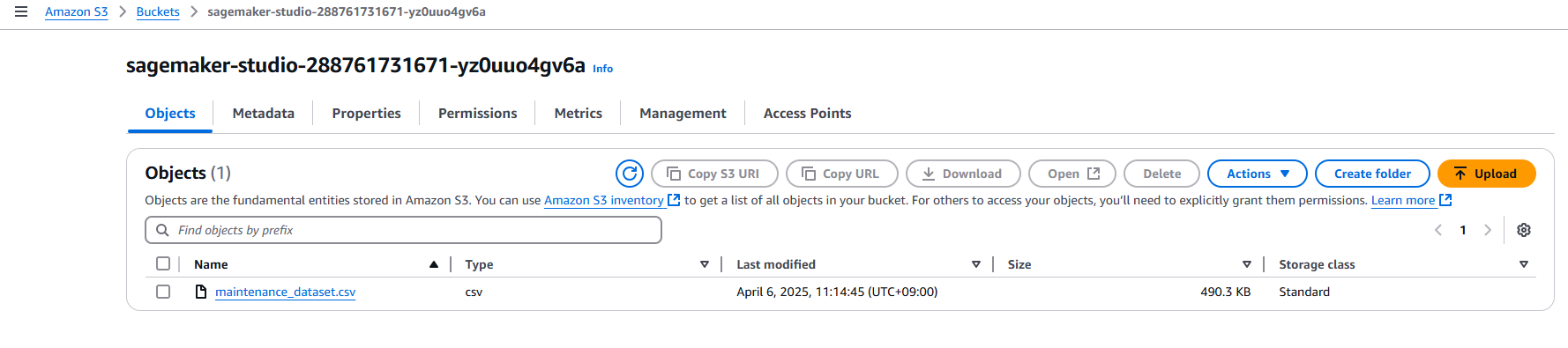Open the Management tab
1568x348 pixels.
tap(683, 114)
